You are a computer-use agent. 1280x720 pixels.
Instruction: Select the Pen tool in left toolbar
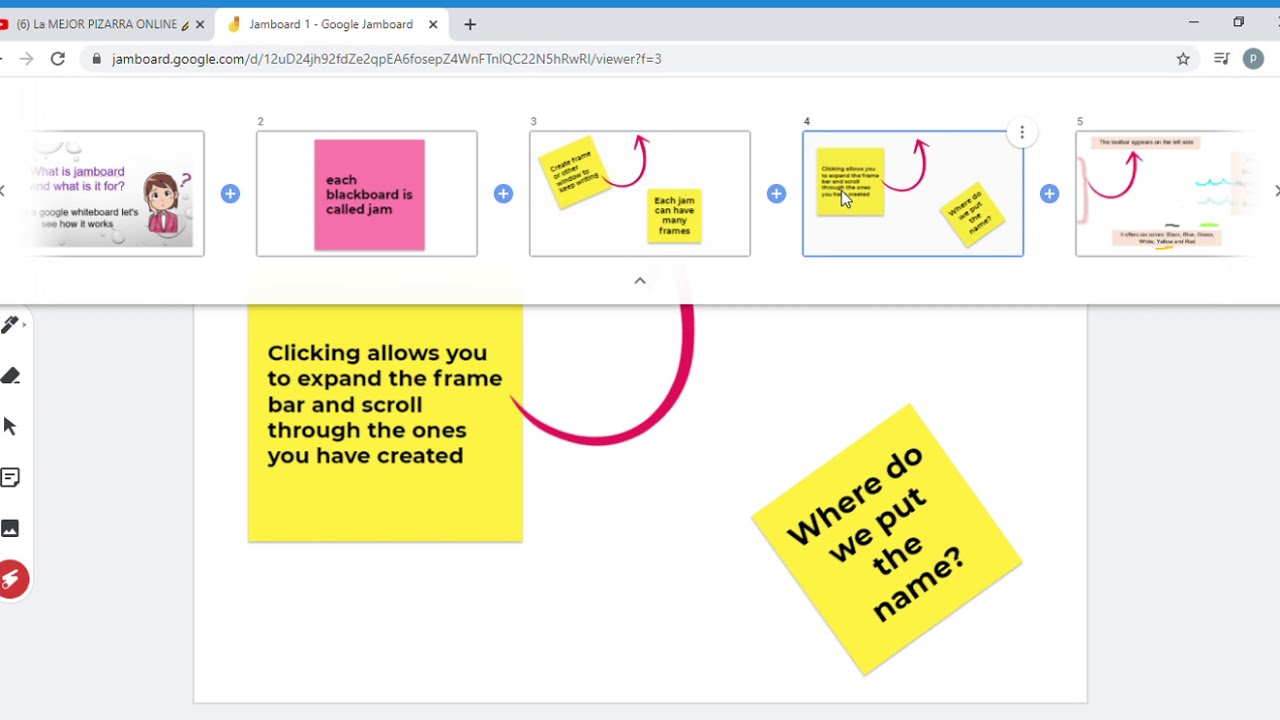point(9,324)
